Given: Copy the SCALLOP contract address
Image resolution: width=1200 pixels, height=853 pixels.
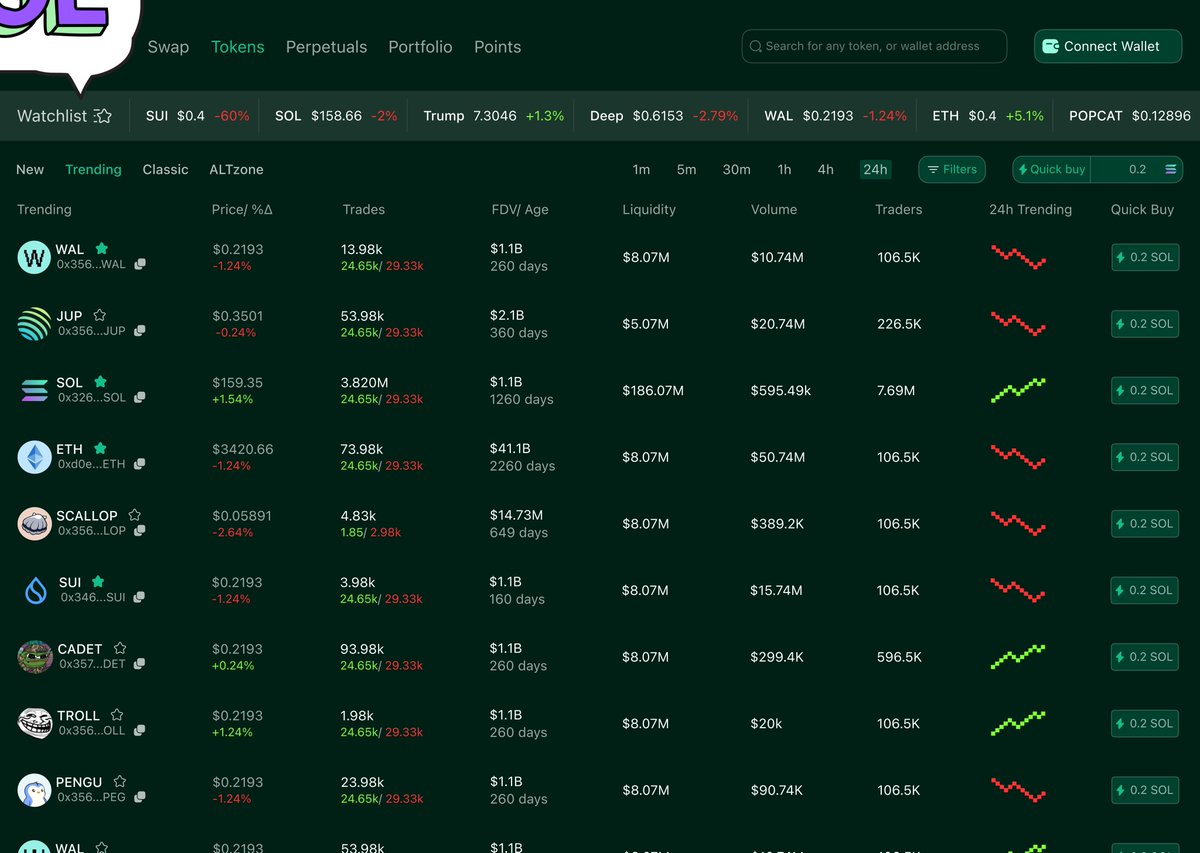Looking at the screenshot, I should [140, 531].
